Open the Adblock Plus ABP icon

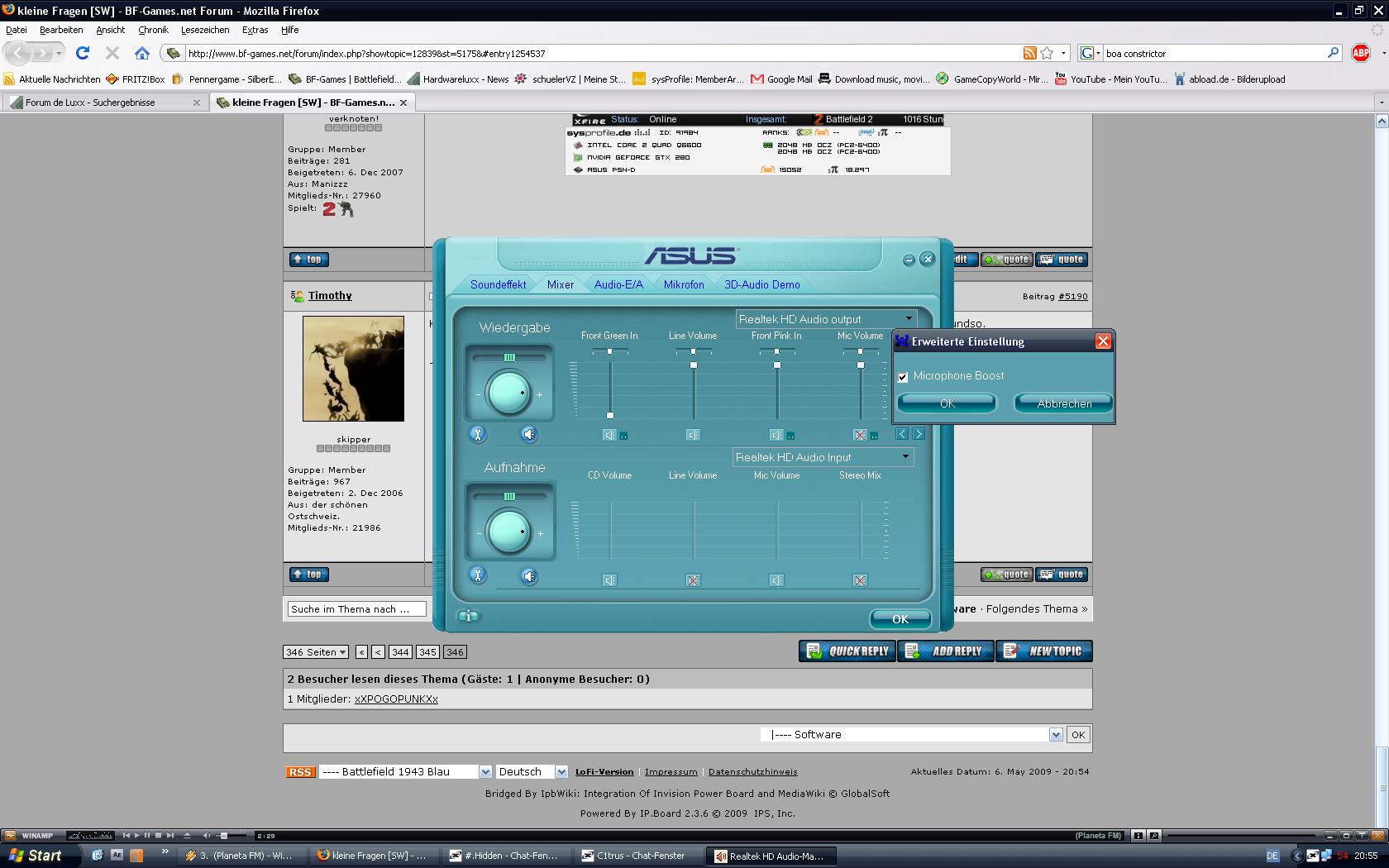tap(1360, 53)
